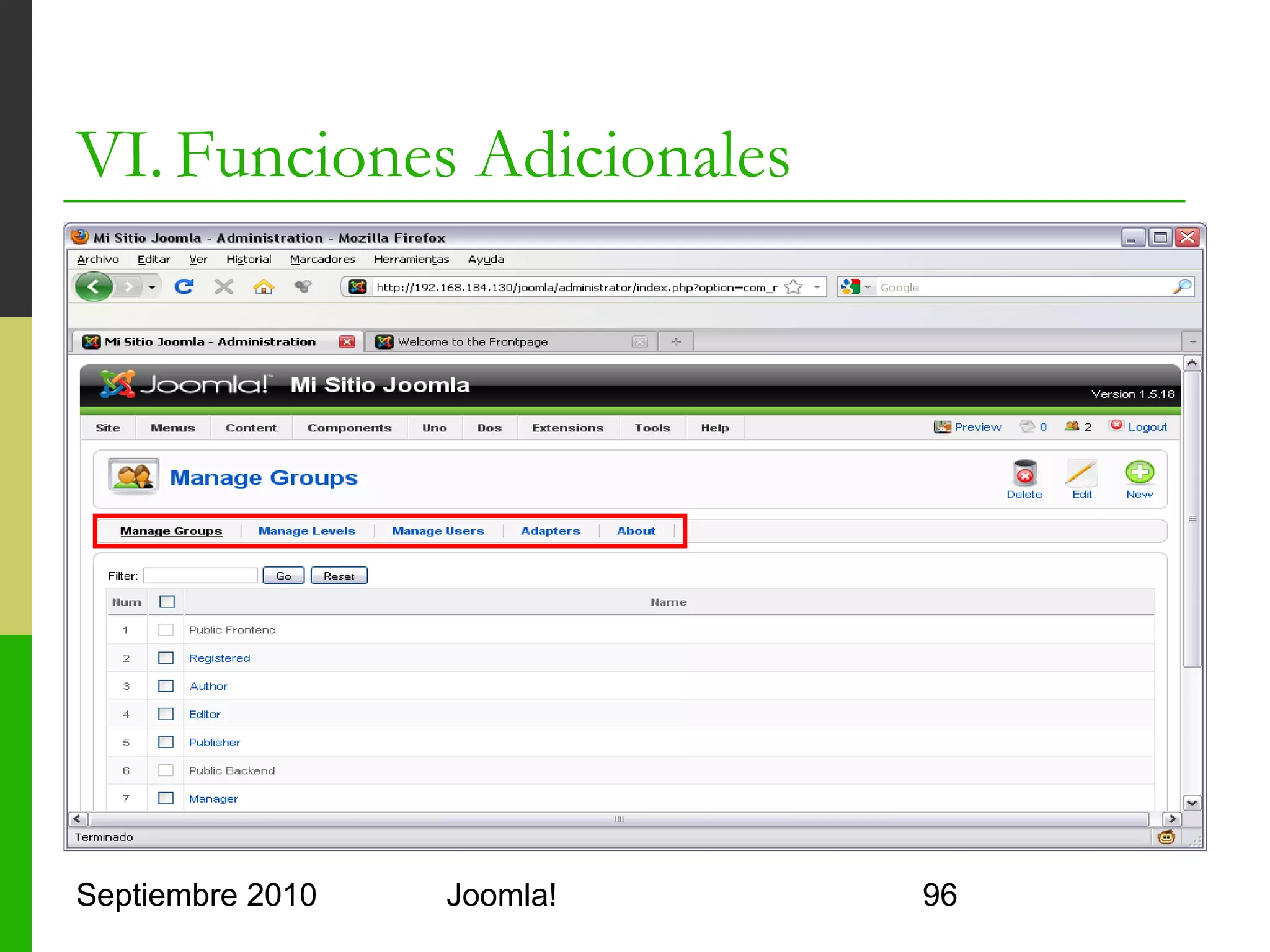Click the Manage Groups users icon
1270x952 pixels.
click(133, 476)
